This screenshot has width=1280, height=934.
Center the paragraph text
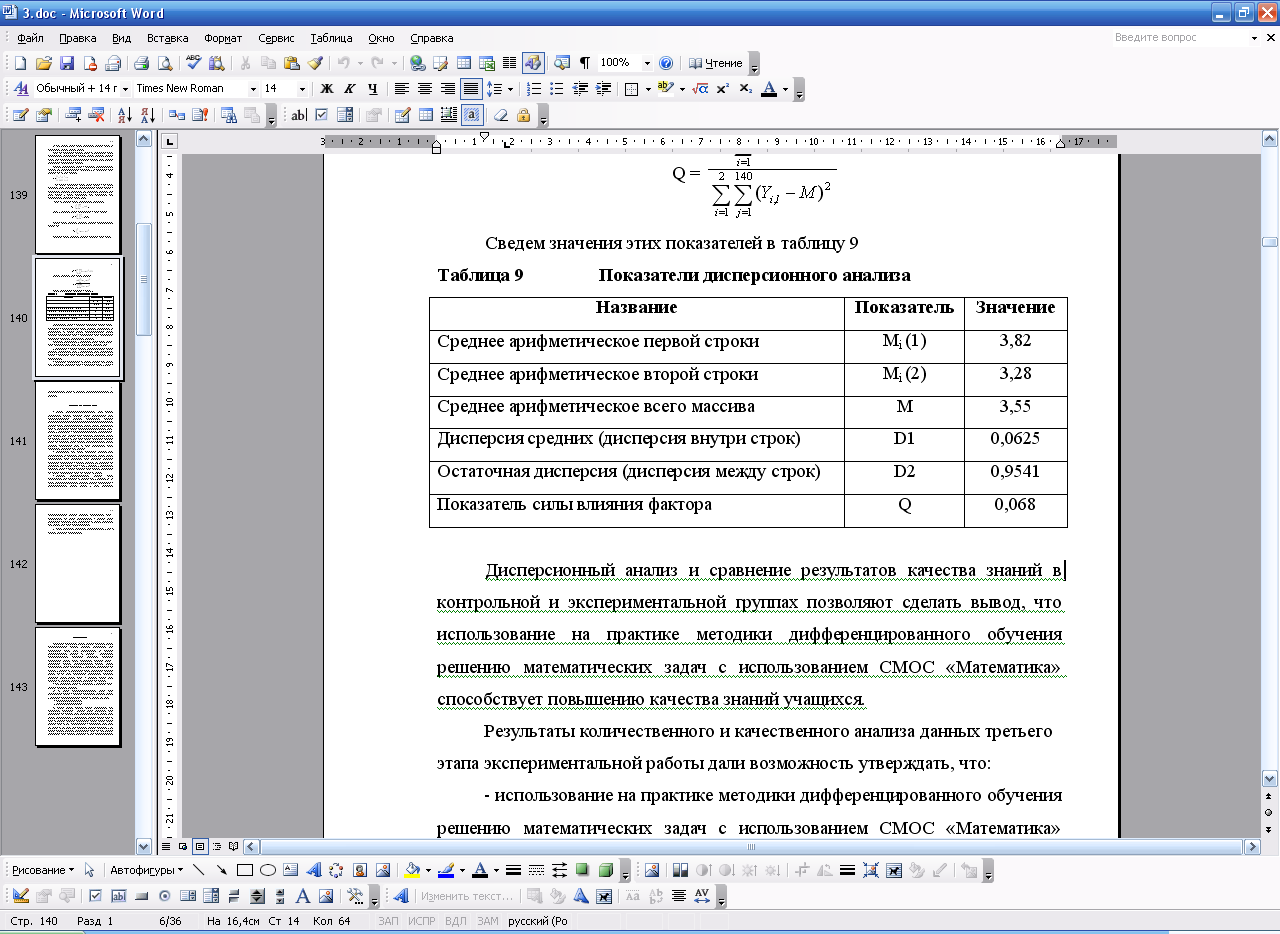(x=424, y=88)
